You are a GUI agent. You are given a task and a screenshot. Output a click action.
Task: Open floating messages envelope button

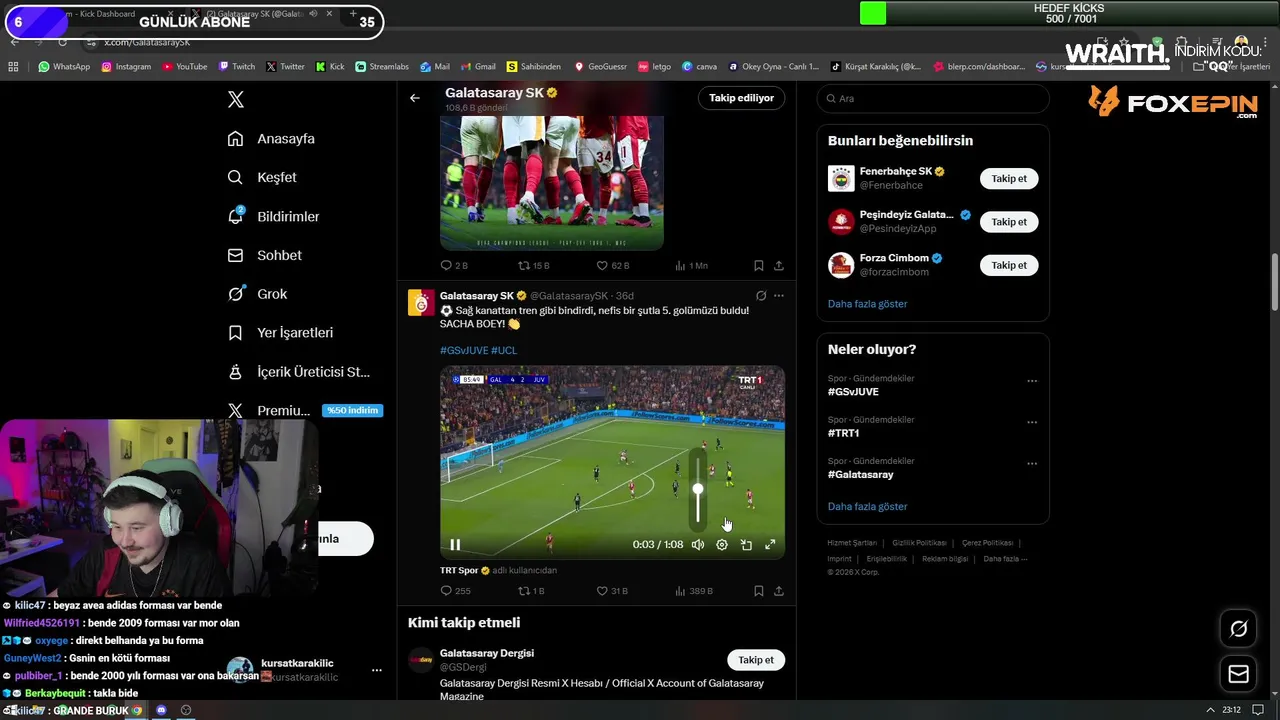pos(1238,674)
